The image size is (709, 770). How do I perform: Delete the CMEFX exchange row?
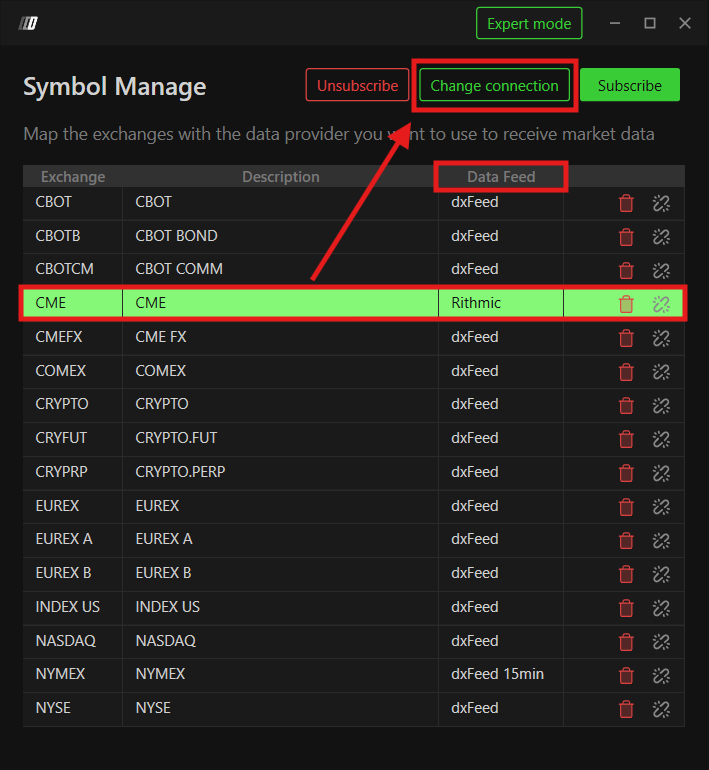point(626,338)
